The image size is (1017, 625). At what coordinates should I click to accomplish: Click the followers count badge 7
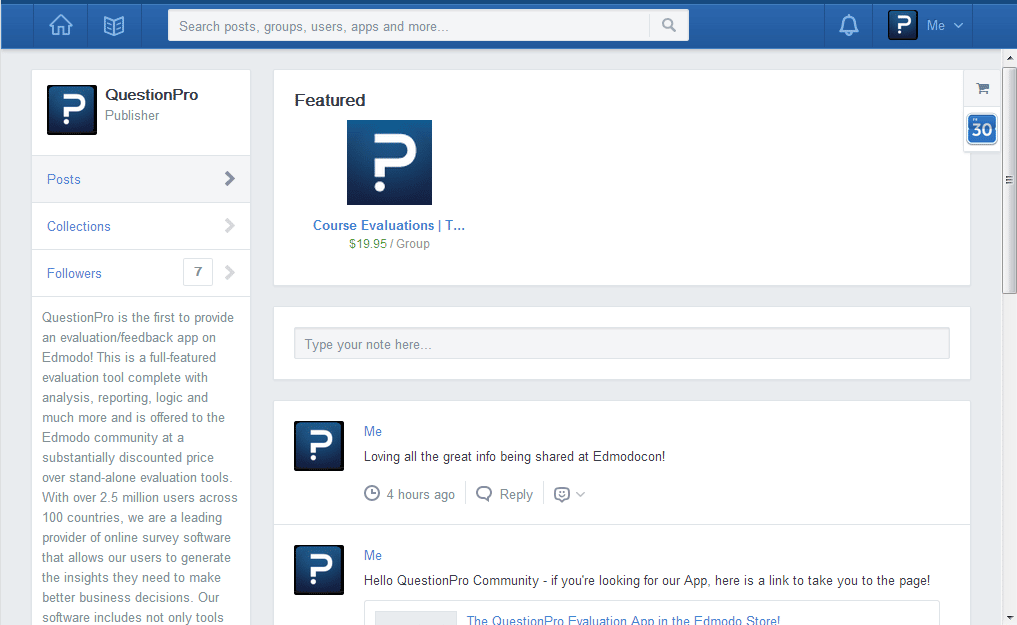point(198,272)
